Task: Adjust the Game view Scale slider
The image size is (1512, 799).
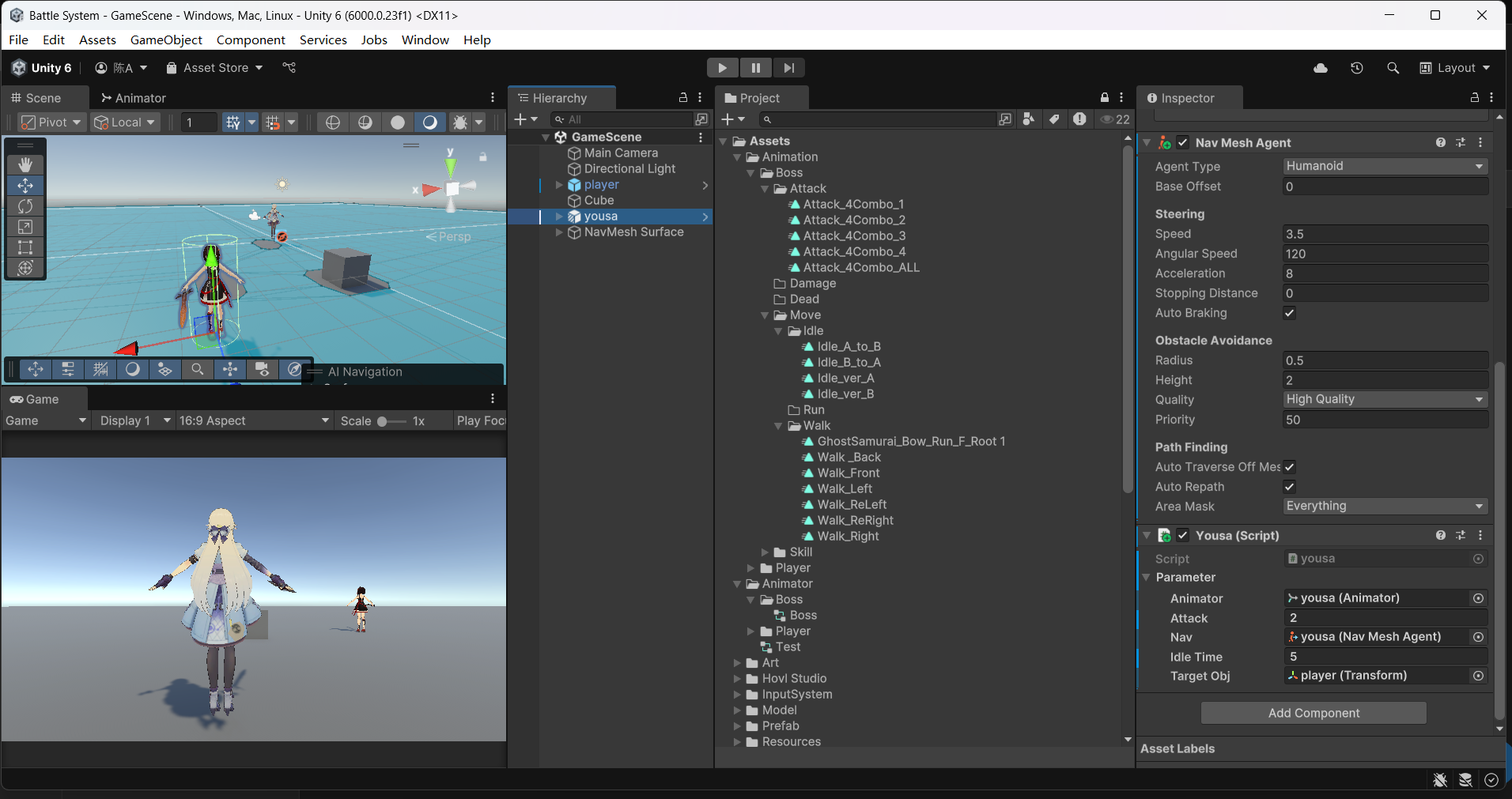Action: coord(383,421)
